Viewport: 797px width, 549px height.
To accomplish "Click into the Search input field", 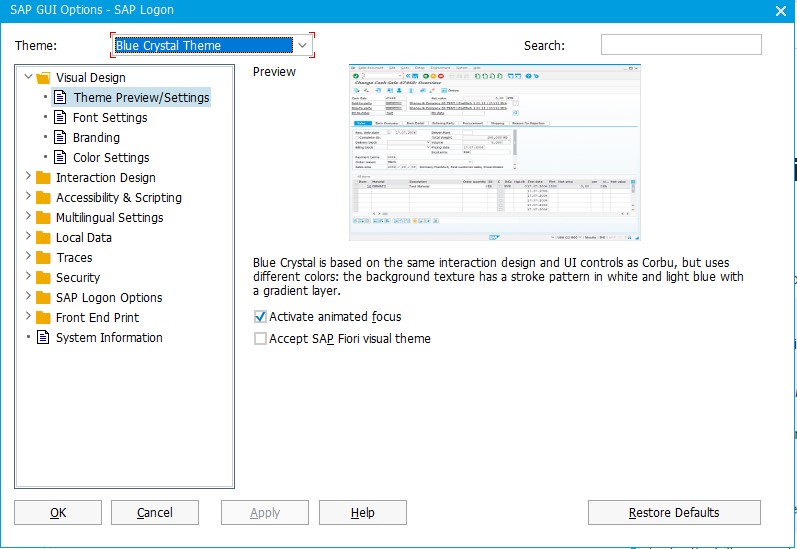I will coord(681,45).
